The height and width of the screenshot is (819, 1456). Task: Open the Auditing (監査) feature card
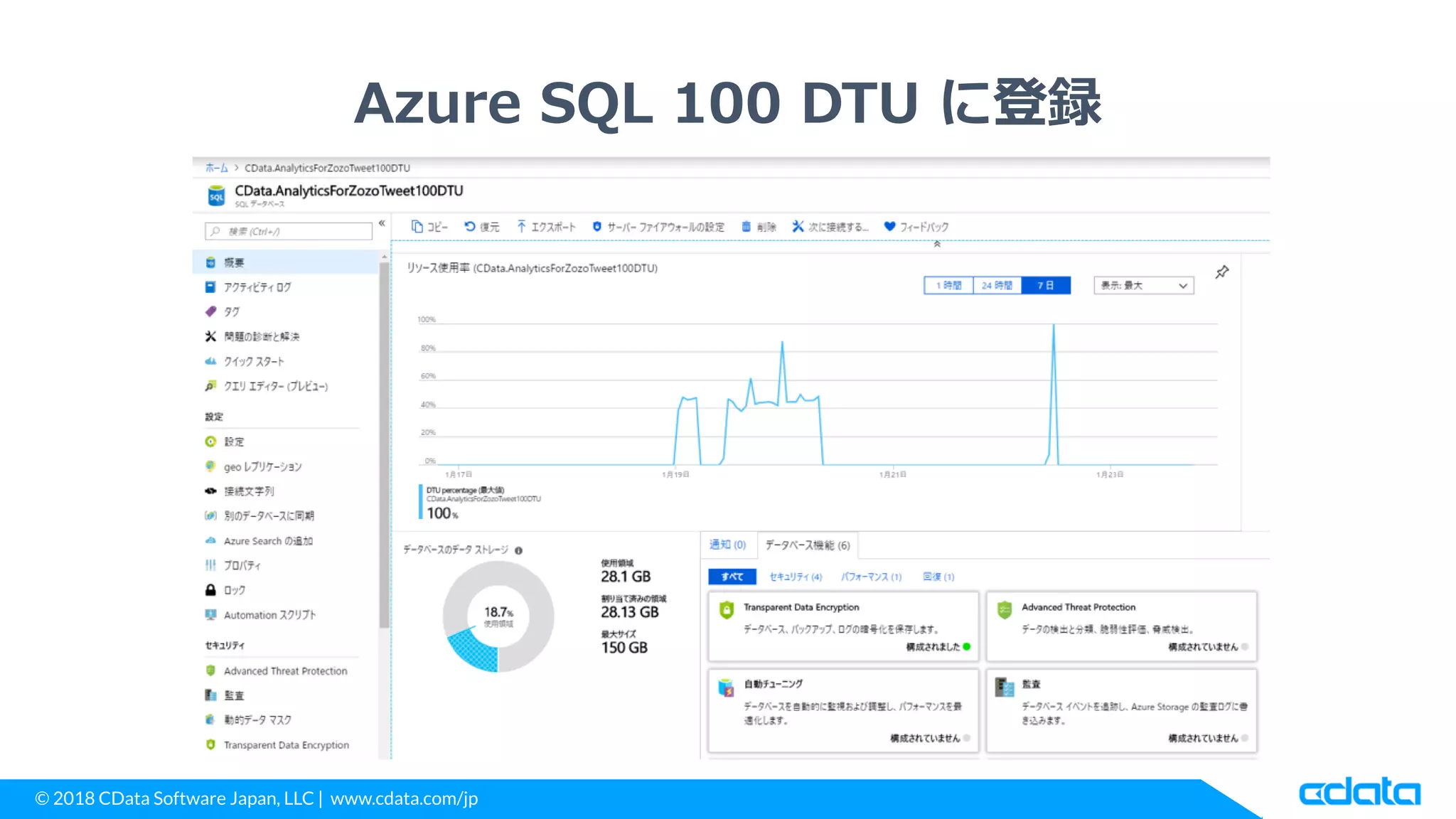click(x=1121, y=710)
